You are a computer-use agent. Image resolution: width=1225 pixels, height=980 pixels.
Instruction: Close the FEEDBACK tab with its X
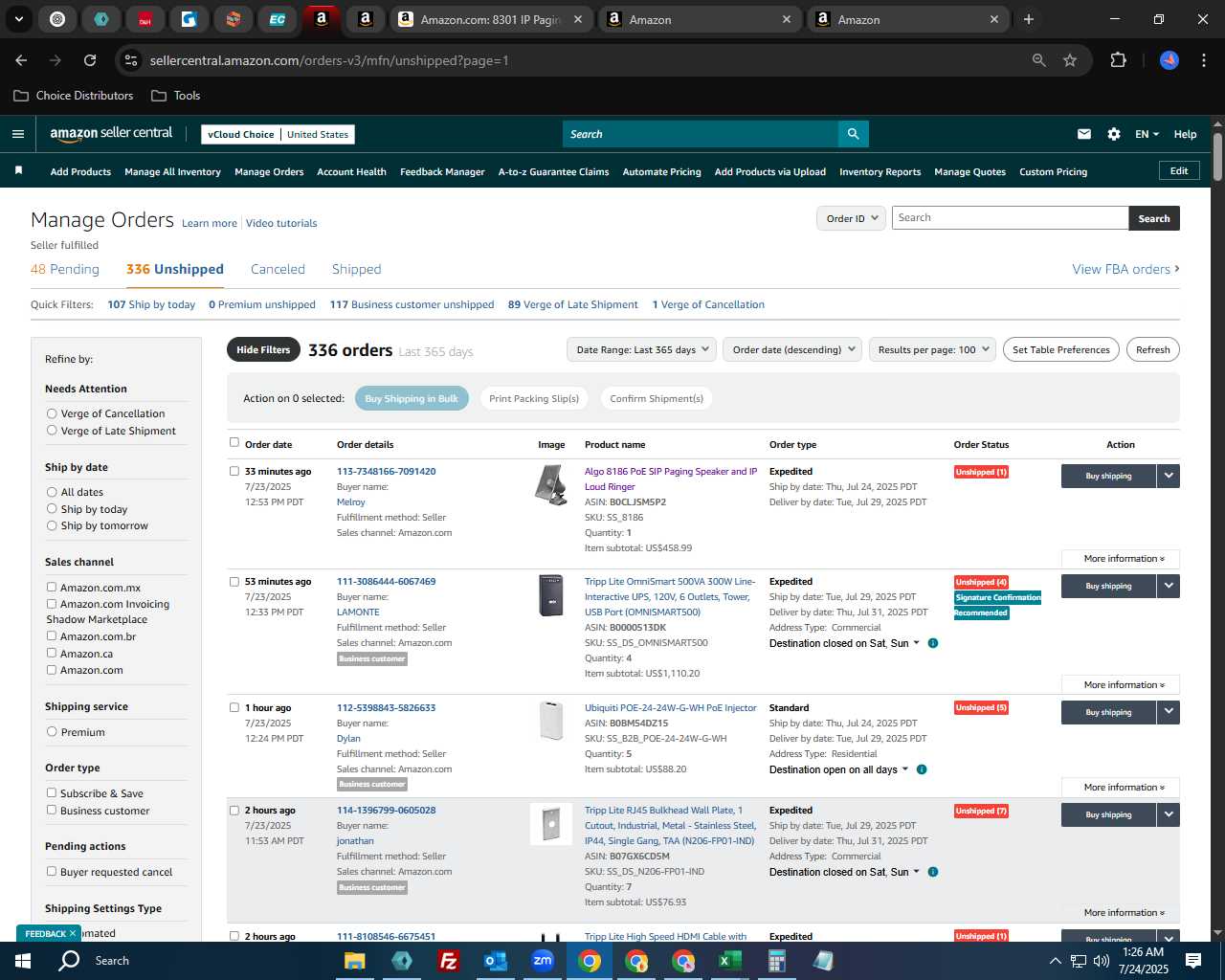click(x=72, y=933)
